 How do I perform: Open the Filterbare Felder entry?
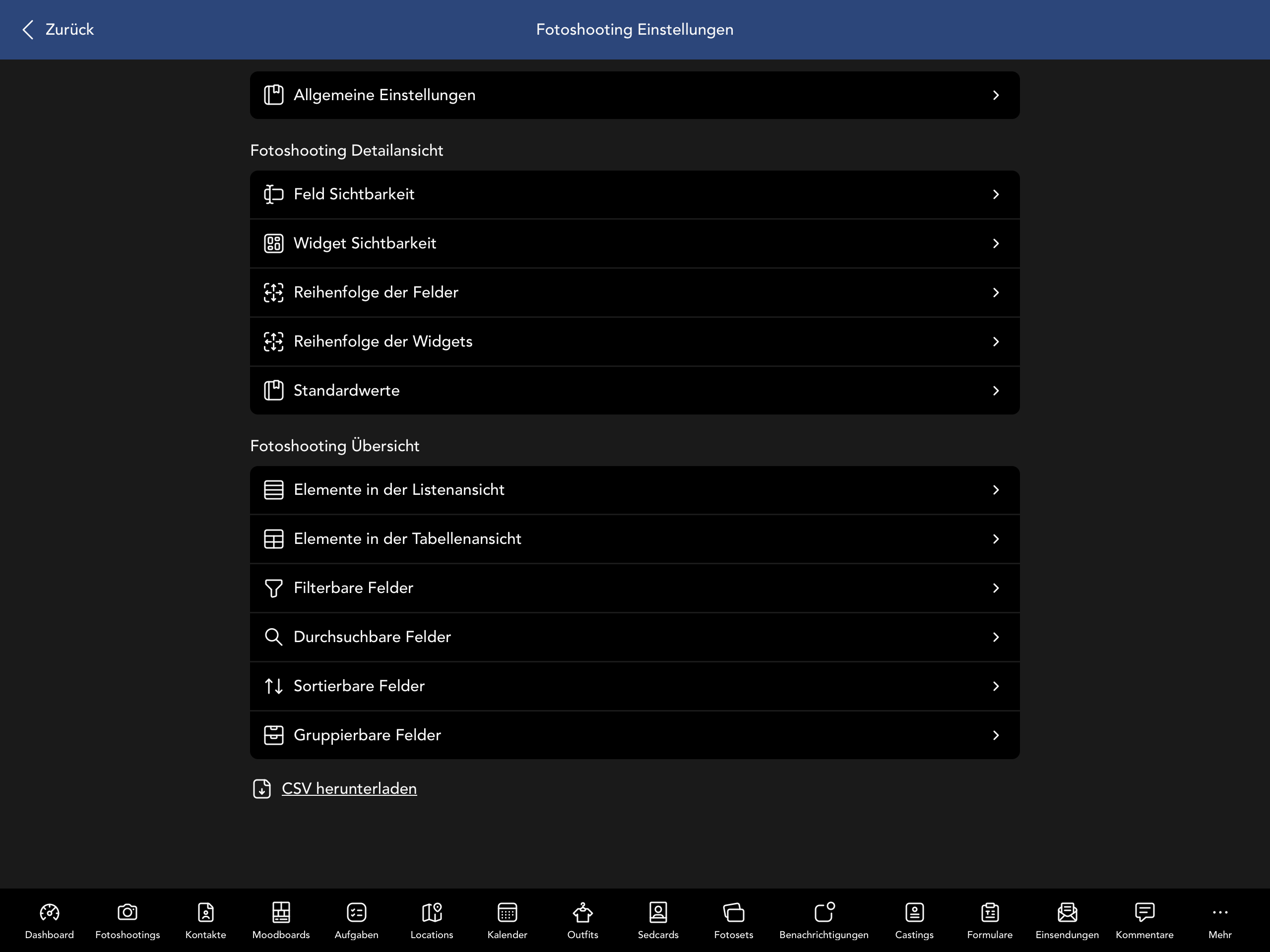(635, 588)
